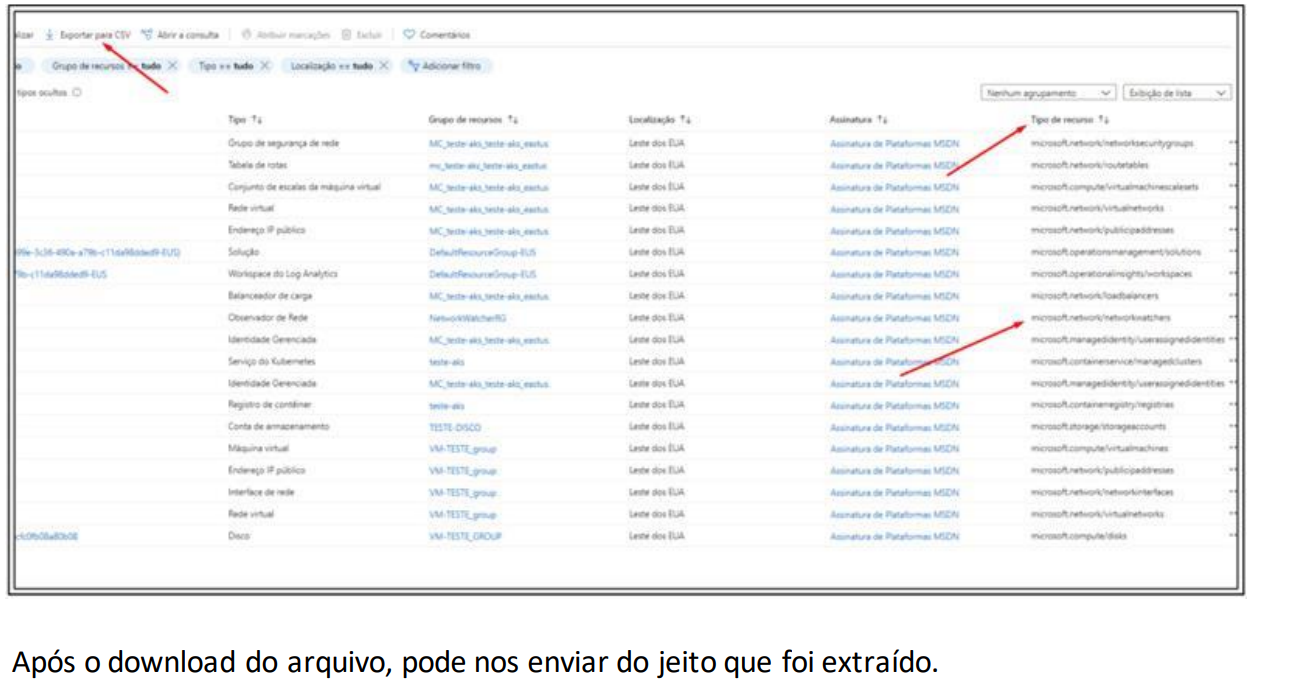The height and width of the screenshot is (696, 1313).
Task: Remove the Grupo de recursos filter via X
Action: coord(173,66)
